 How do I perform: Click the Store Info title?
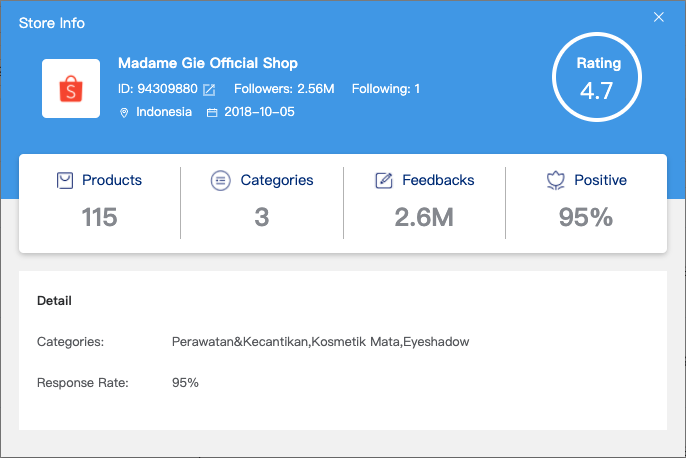52,23
